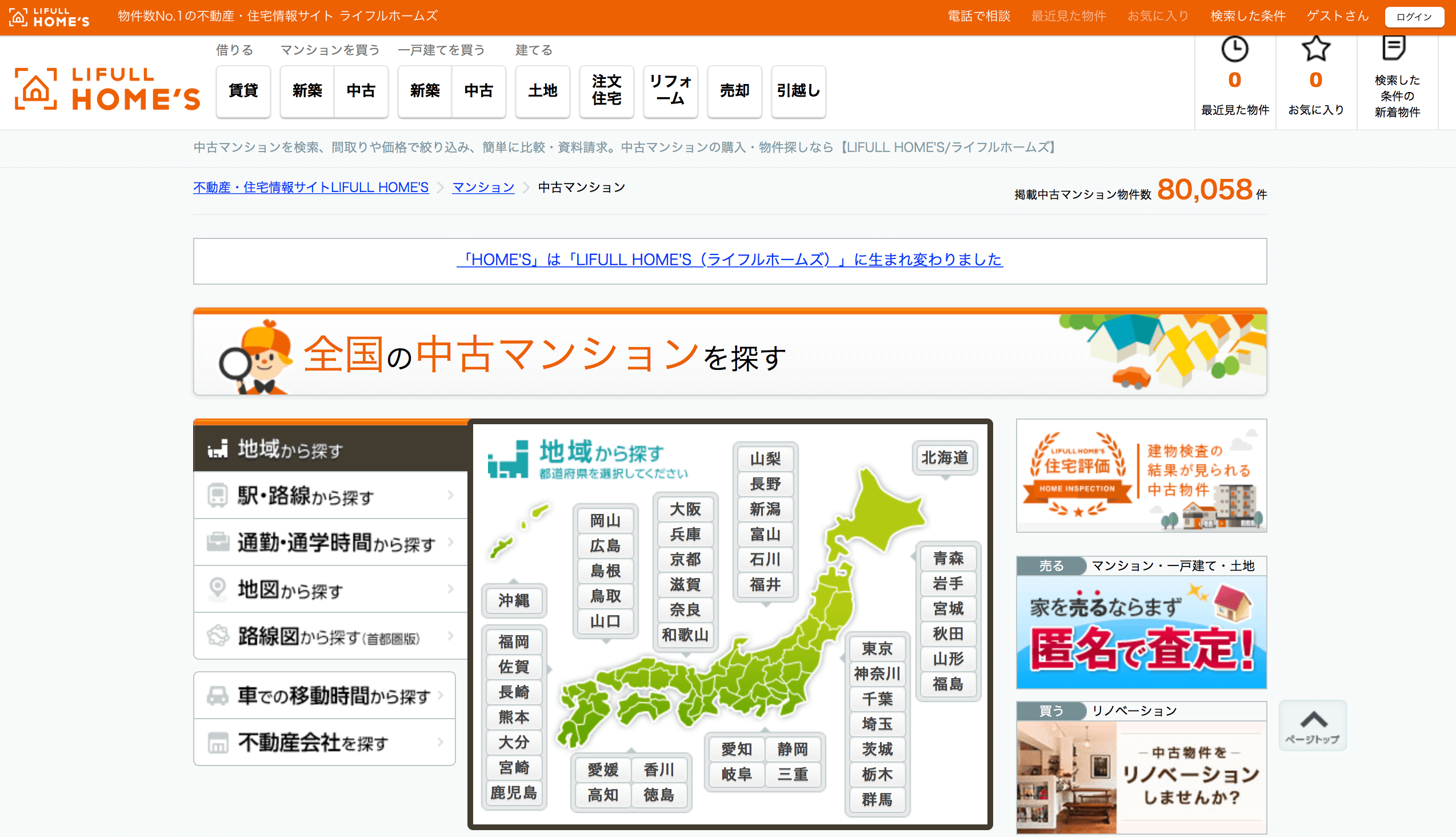This screenshot has height=837, width=1456.
Task: Open 新築 under 一戸建てを買う
Action: [425, 91]
